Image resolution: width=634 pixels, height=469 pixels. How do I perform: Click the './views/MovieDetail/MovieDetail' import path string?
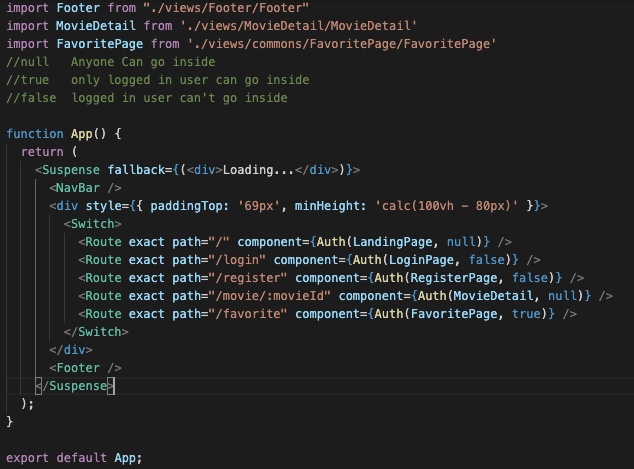298,26
